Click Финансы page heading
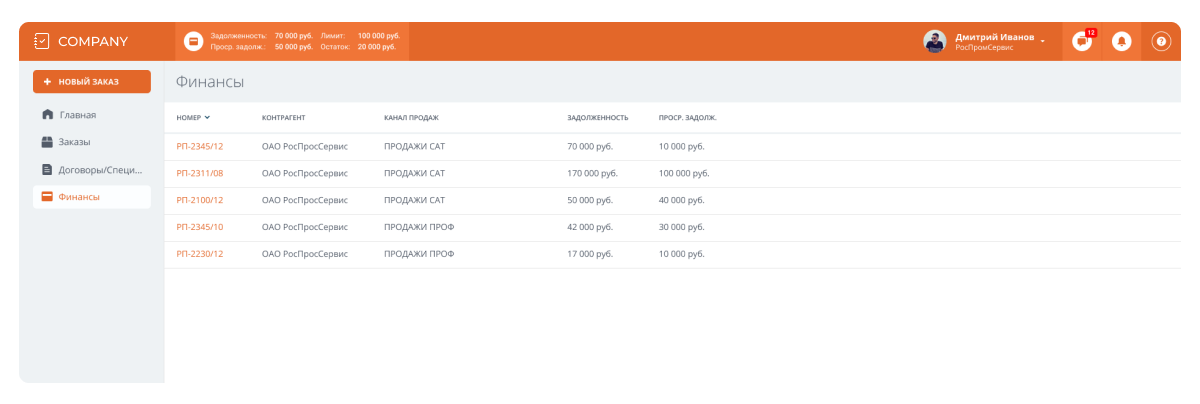Image resolution: width=1200 pixels, height=404 pixels. [210, 82]
